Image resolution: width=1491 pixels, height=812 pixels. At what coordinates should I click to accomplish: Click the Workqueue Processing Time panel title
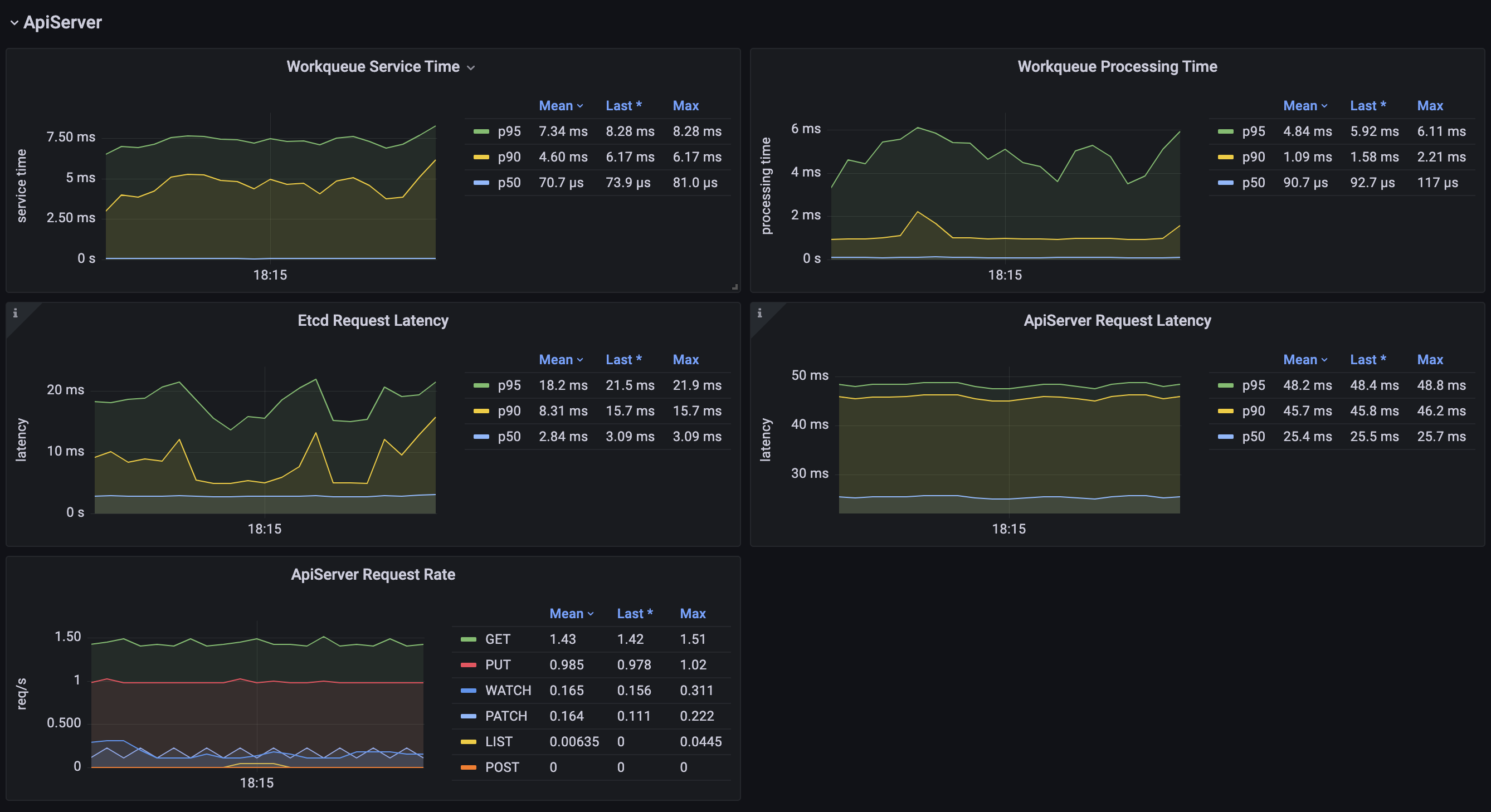(x=1117, y=66)
